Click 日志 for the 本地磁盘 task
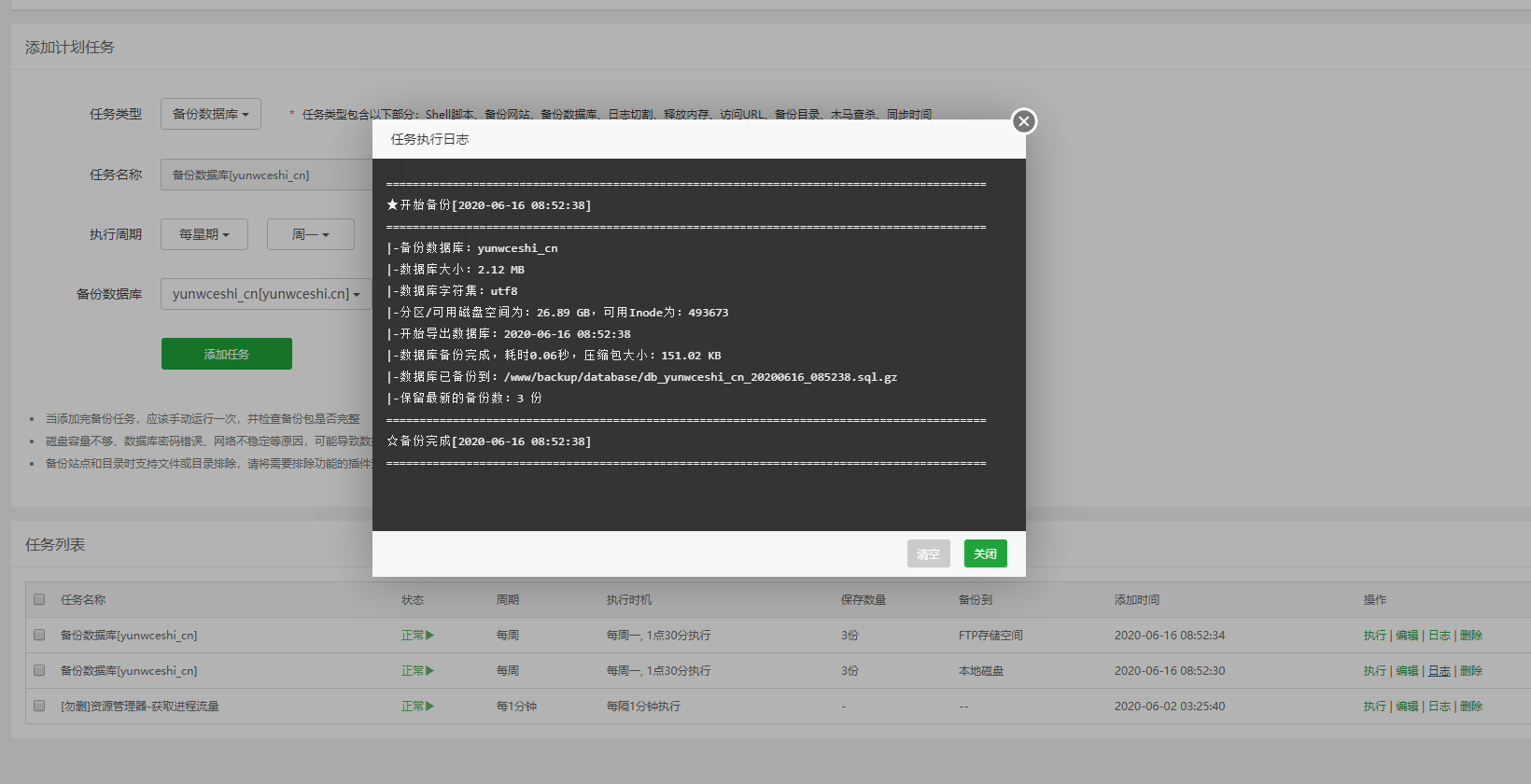1531x784 pixels. (x=1440, y=671)
